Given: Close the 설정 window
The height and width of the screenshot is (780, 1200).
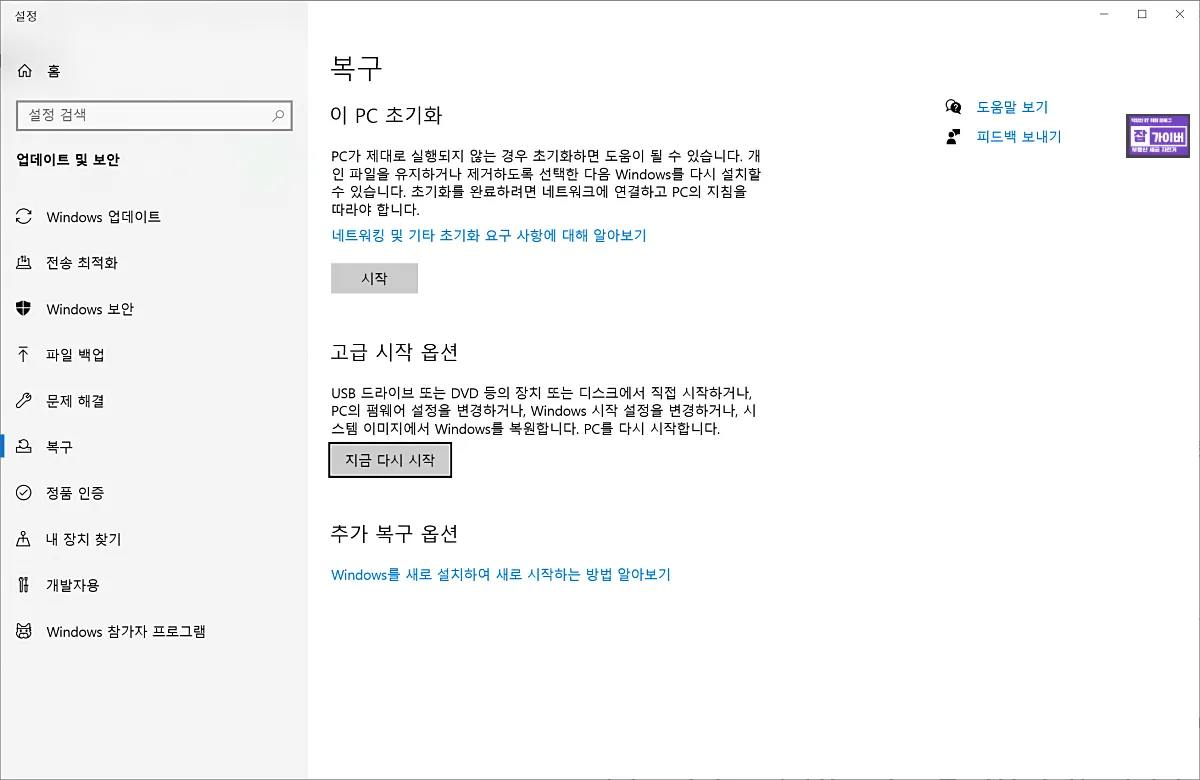Looking at the screenshot, I should tap(1178, 14).
